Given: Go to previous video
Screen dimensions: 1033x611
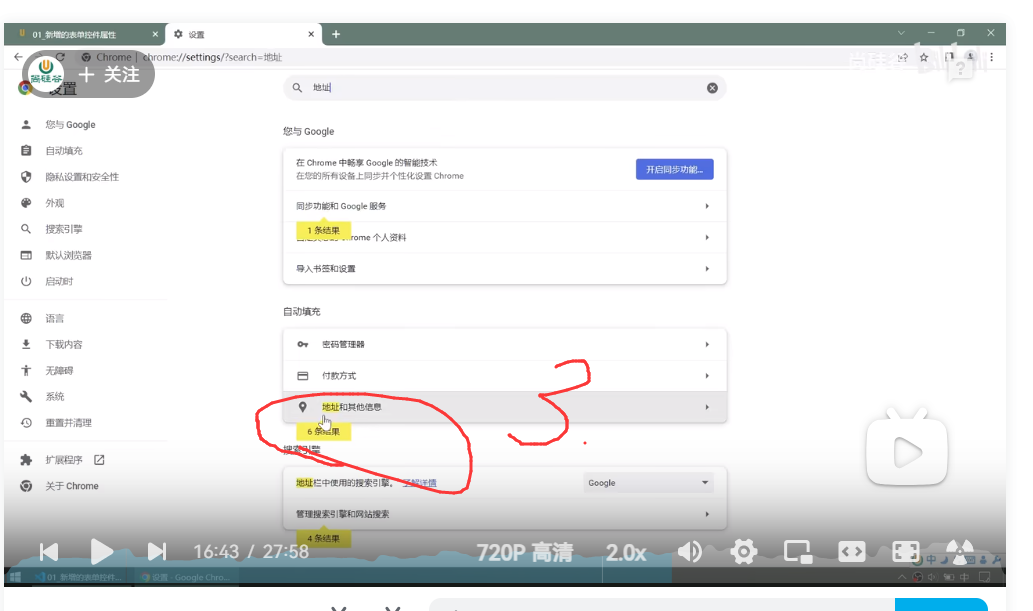Looking at the screenshot, I should point(49,551).
